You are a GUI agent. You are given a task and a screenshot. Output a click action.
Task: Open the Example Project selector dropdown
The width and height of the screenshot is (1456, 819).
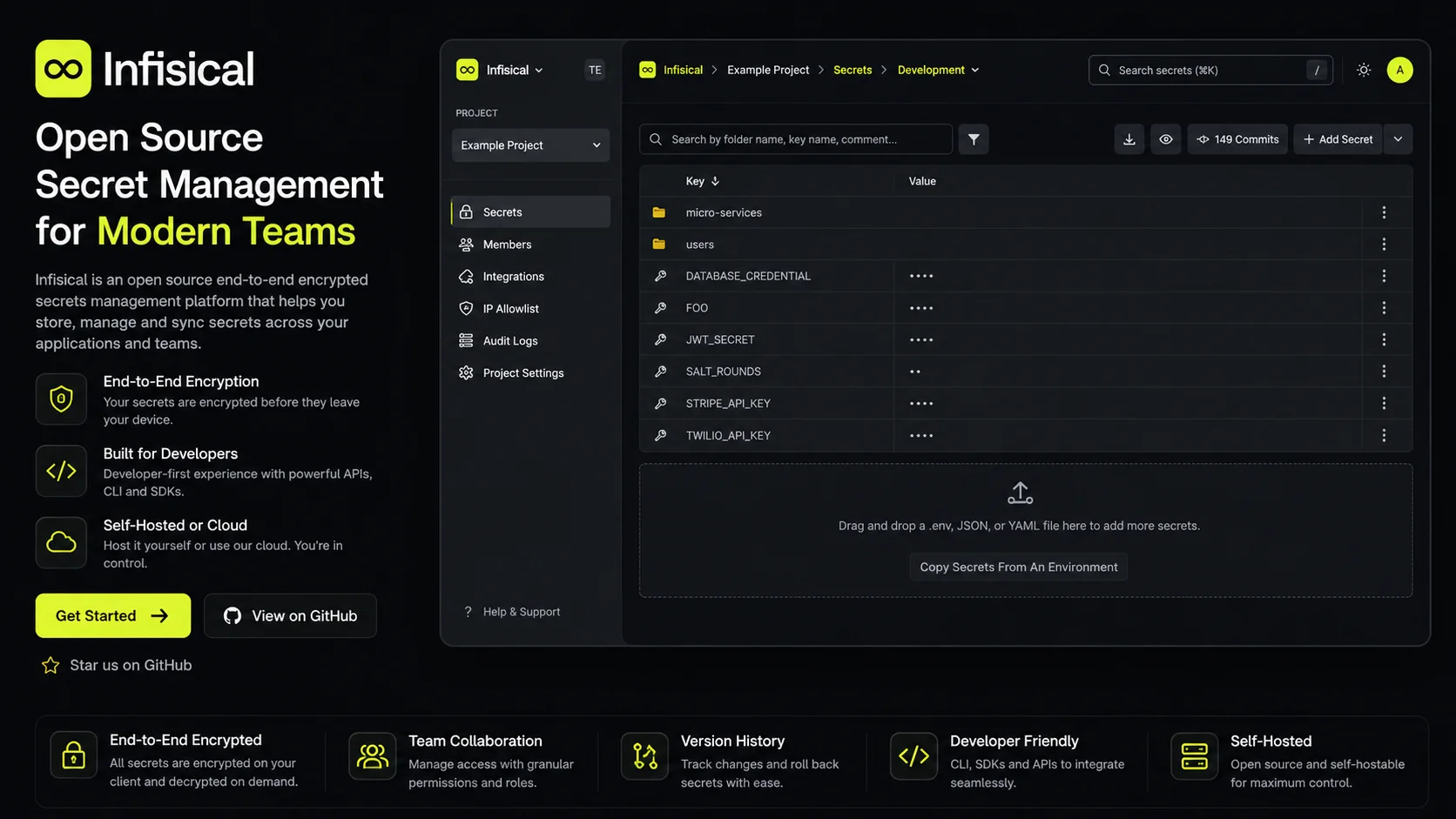[530, 145]
